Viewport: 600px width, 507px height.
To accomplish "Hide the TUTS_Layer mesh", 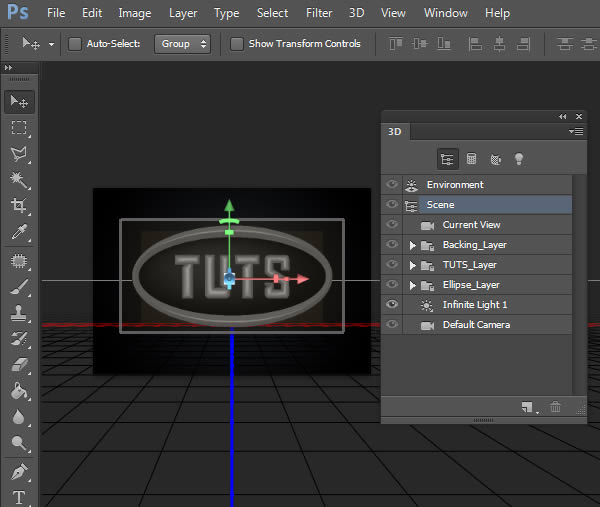I will 392,264.
